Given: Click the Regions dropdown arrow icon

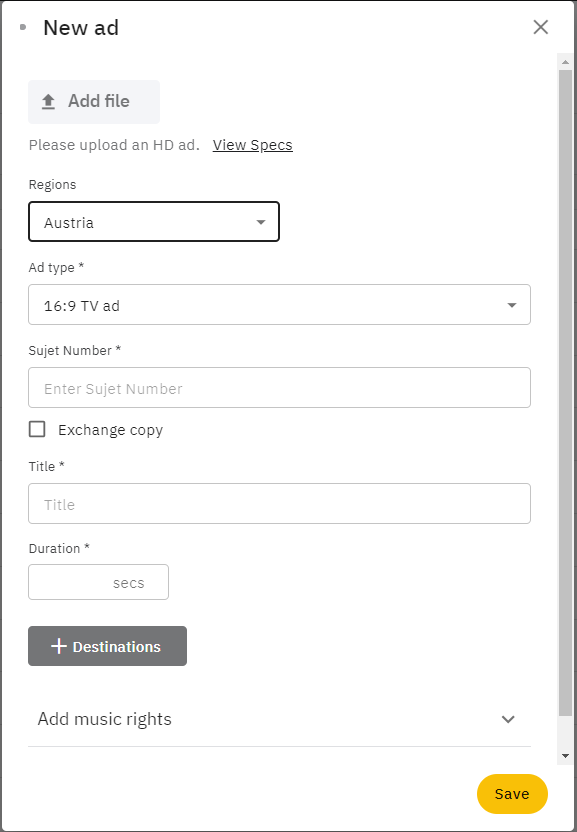Looking at the screenshot, I should pos(261,222).
